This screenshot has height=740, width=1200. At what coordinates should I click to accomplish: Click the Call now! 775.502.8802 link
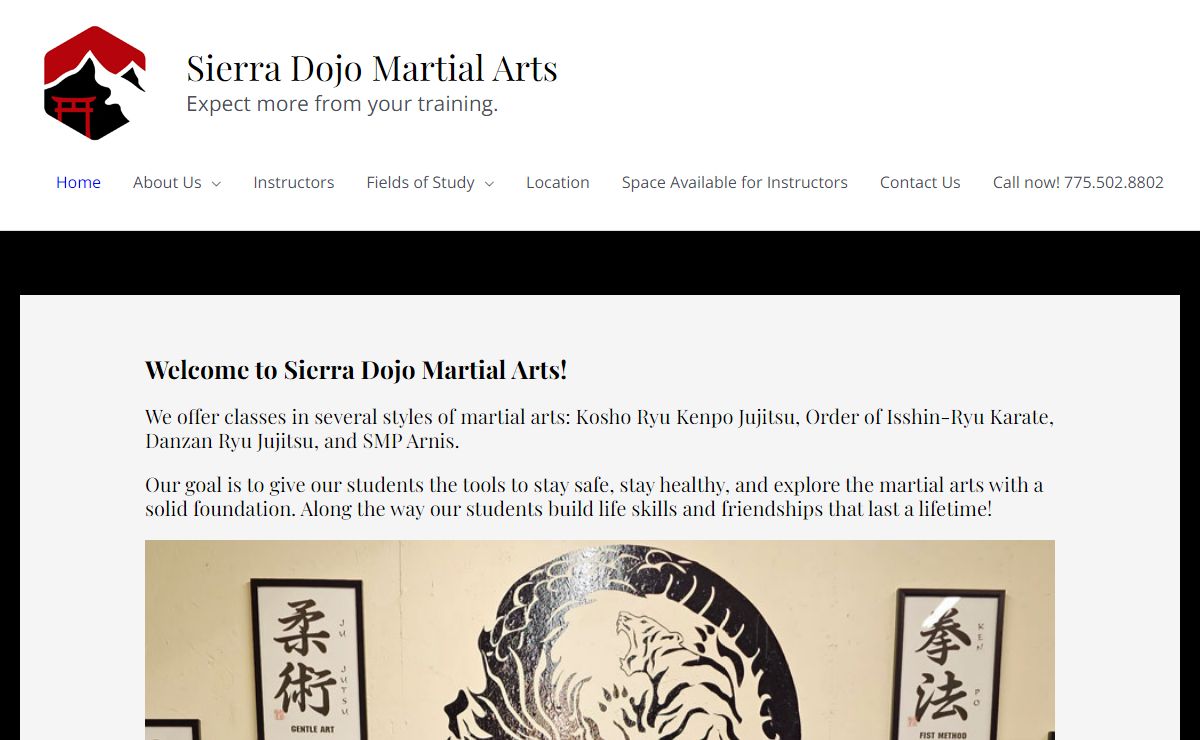(1078, 182)
